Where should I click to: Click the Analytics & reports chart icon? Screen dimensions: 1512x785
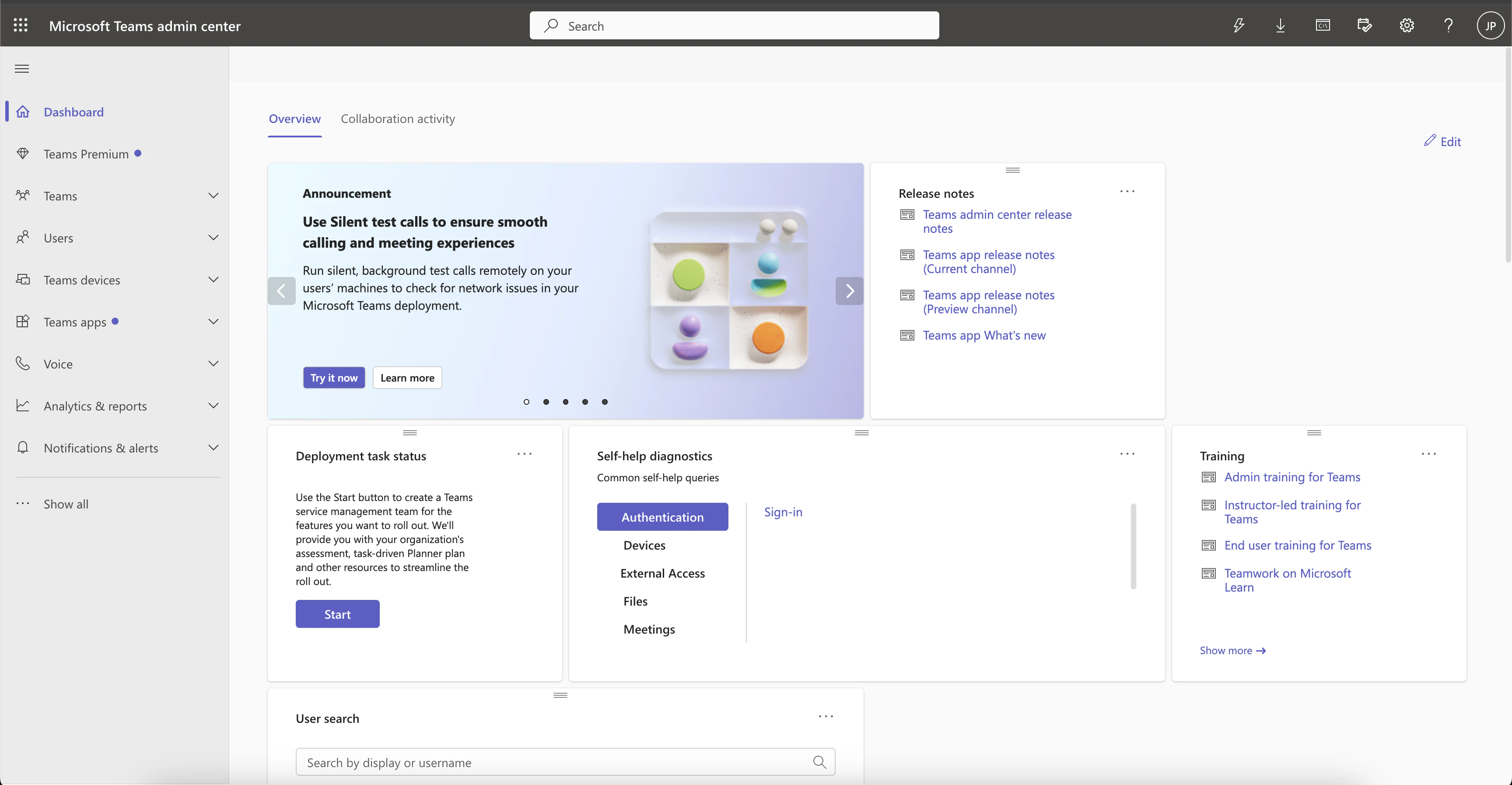pyautogui.click(x=23, y=406)
